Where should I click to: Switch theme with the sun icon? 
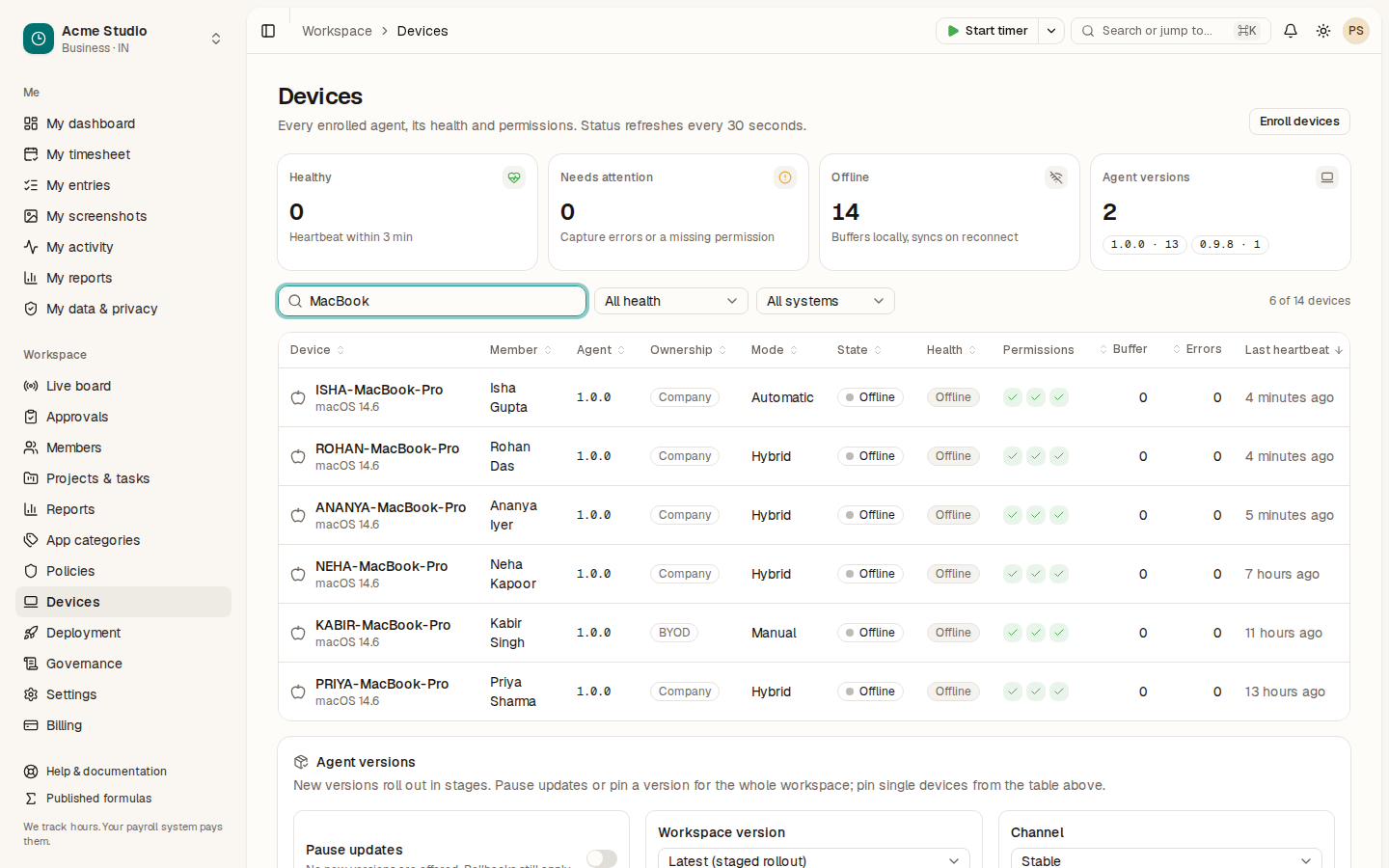[x=1323, y=31]
